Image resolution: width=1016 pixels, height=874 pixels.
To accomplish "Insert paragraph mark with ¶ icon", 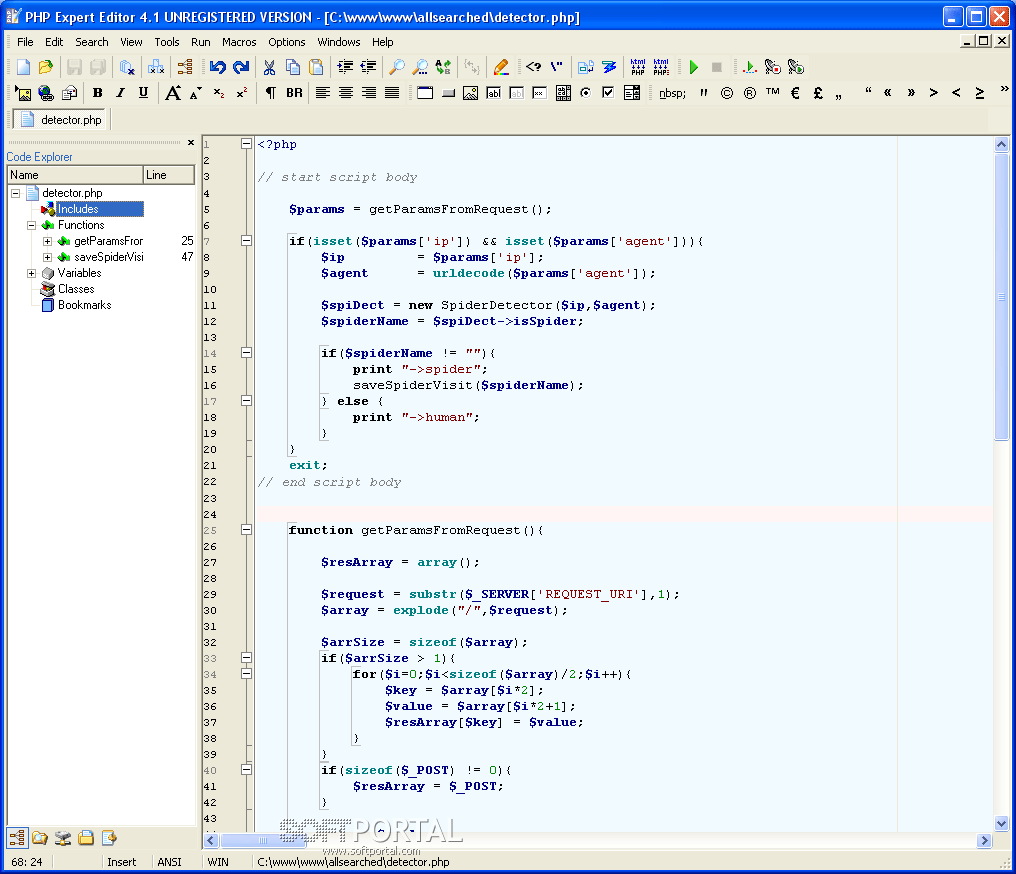I will coord(271,93).
